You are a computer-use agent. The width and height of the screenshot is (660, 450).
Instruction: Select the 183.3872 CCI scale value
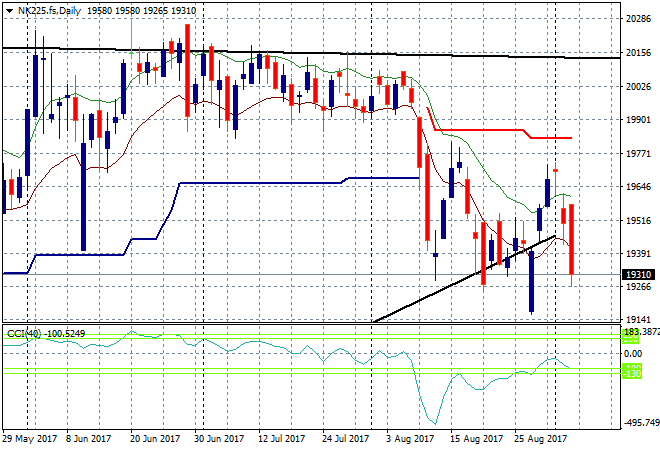point(642,332)
